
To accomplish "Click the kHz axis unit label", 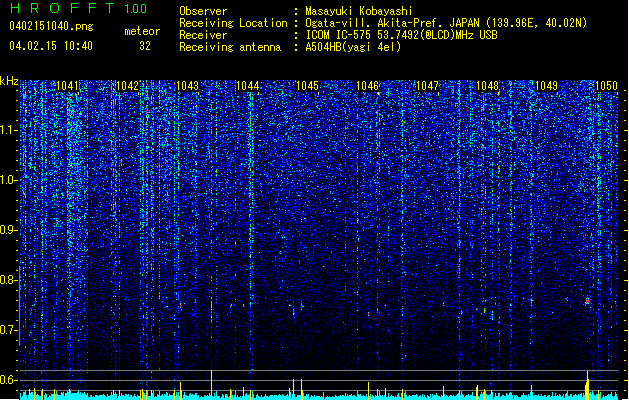I will [9, 81].
